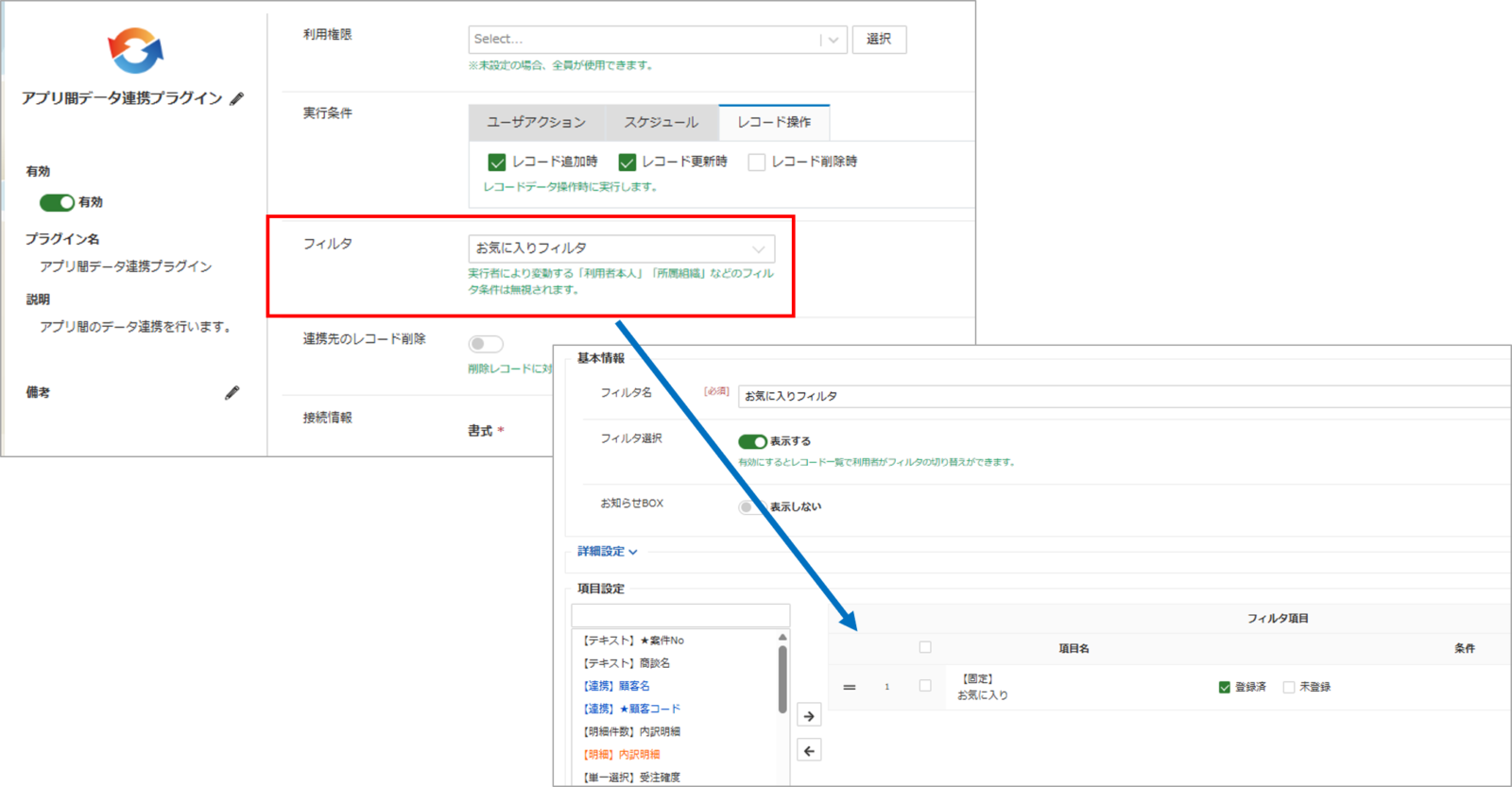The height and width of the screenshot is (787, 1512).
Task: Edit plugin name with pencil icon
Action: [237, 98]
